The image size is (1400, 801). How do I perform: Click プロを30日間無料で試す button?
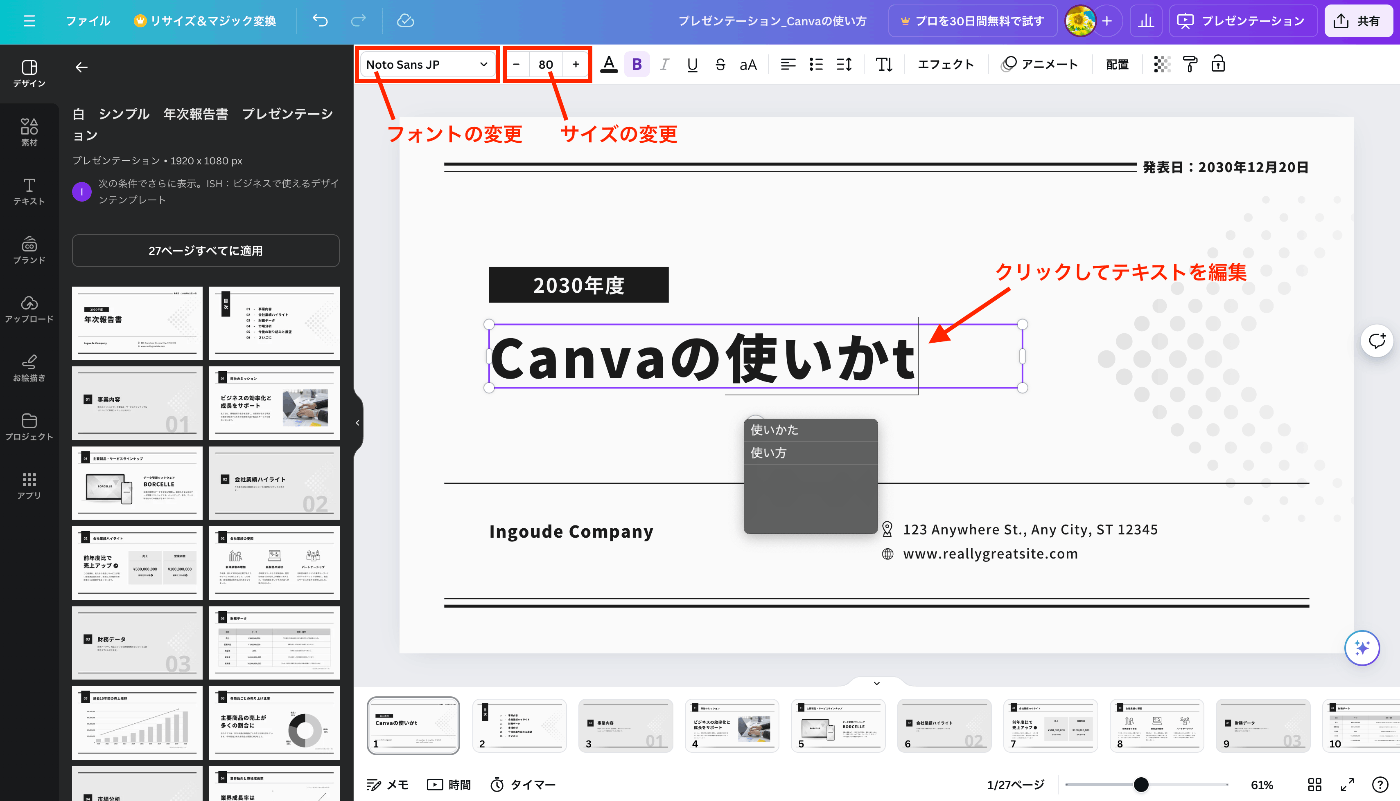point(972,20)
